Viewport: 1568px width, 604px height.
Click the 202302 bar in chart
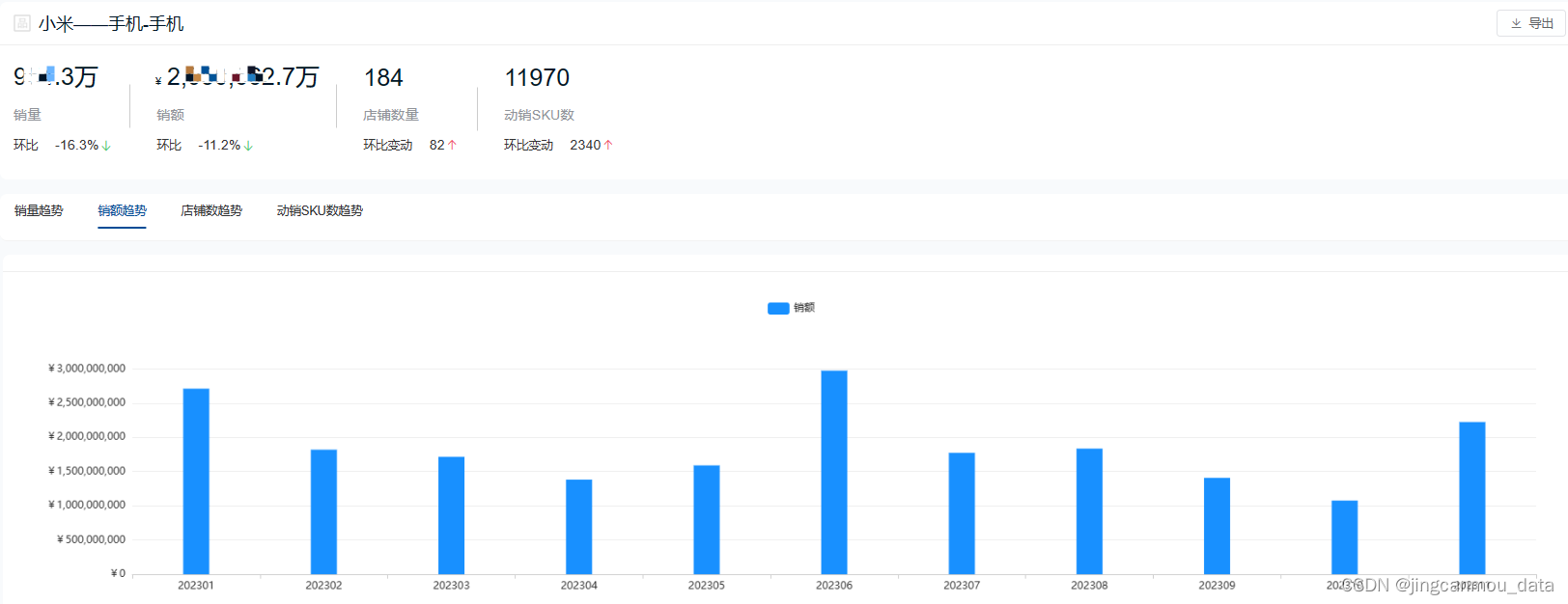pos(323,511)
